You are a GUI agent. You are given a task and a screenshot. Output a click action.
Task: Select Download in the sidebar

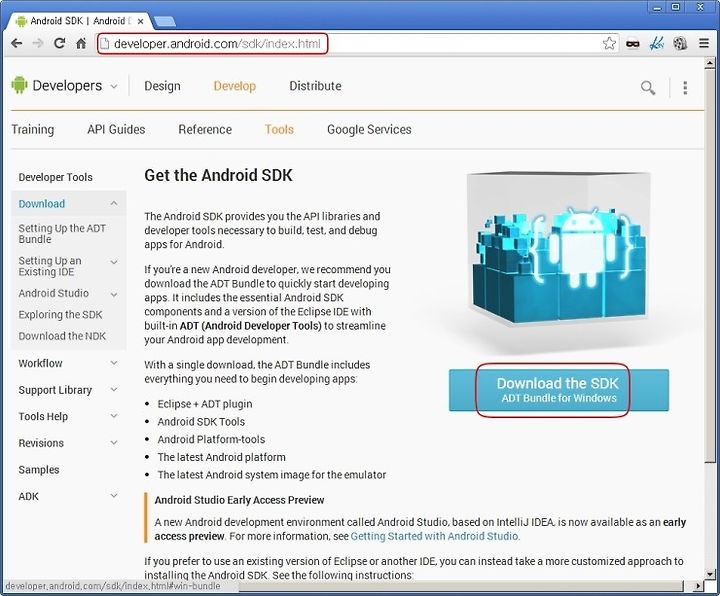42,203
